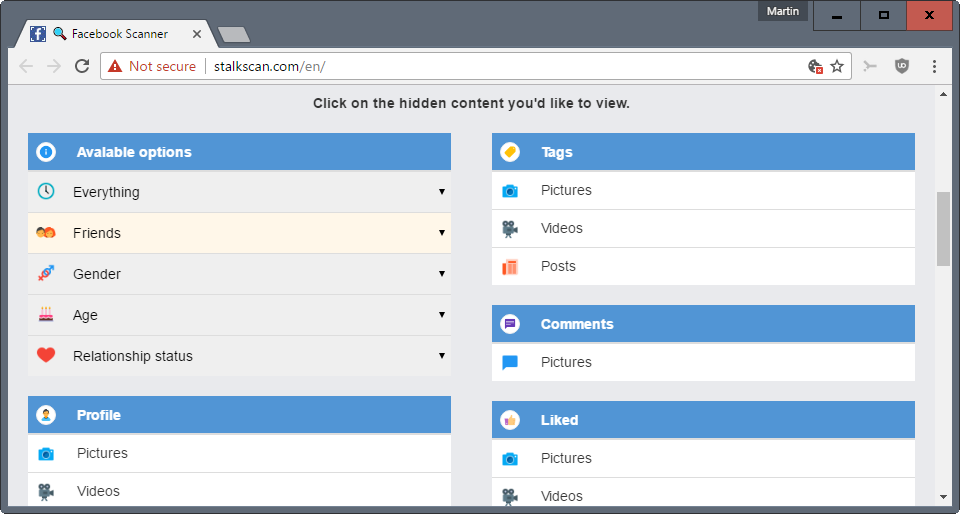
Task: Bookmark this page with the star icon
Action: click(837, 66)
